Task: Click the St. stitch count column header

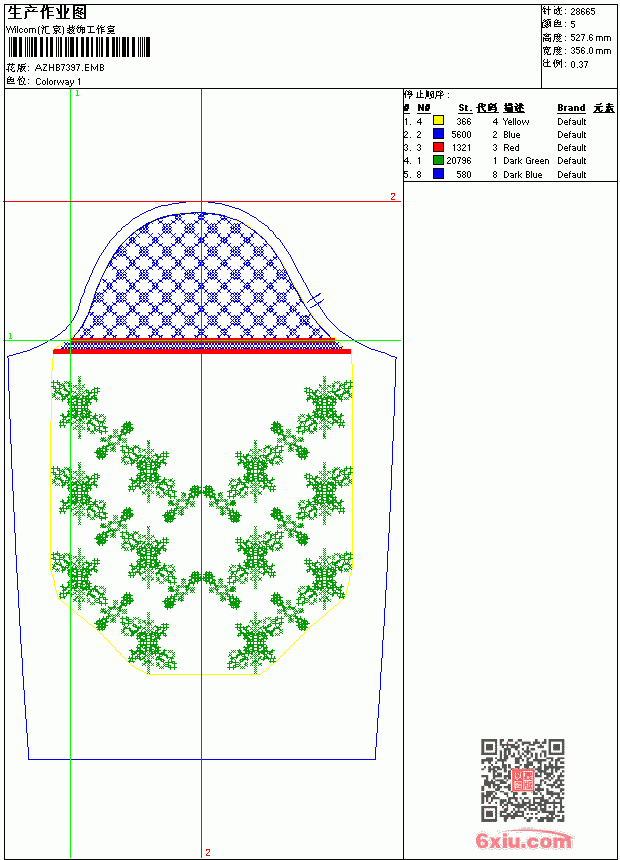Action: pos(465,108)
